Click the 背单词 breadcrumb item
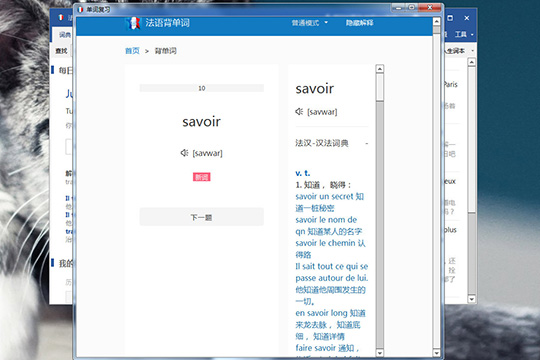The width and height of the screenshot is (540, 360). pos(166,51)
